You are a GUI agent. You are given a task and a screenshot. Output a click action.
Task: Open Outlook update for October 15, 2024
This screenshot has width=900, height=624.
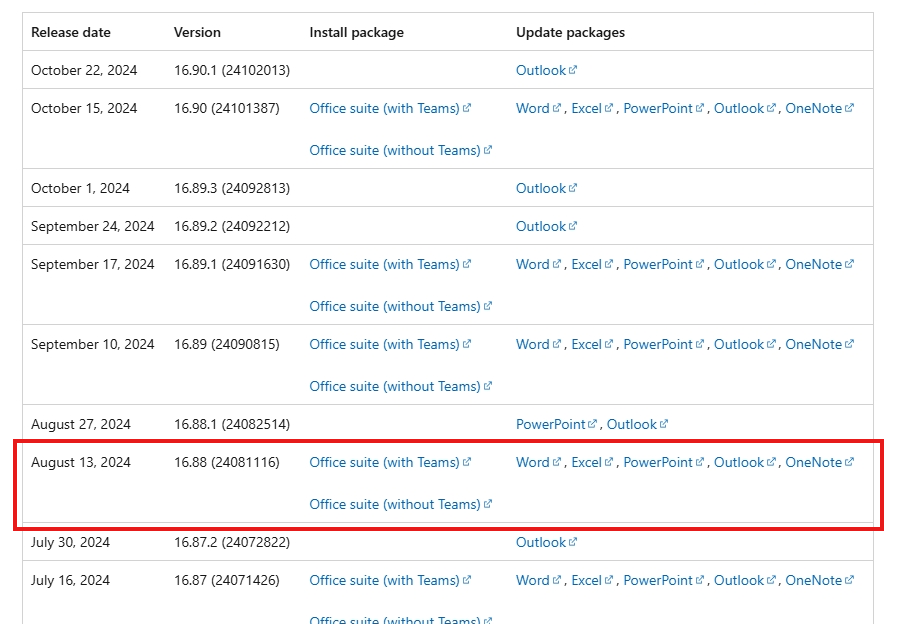coord(744,108)
